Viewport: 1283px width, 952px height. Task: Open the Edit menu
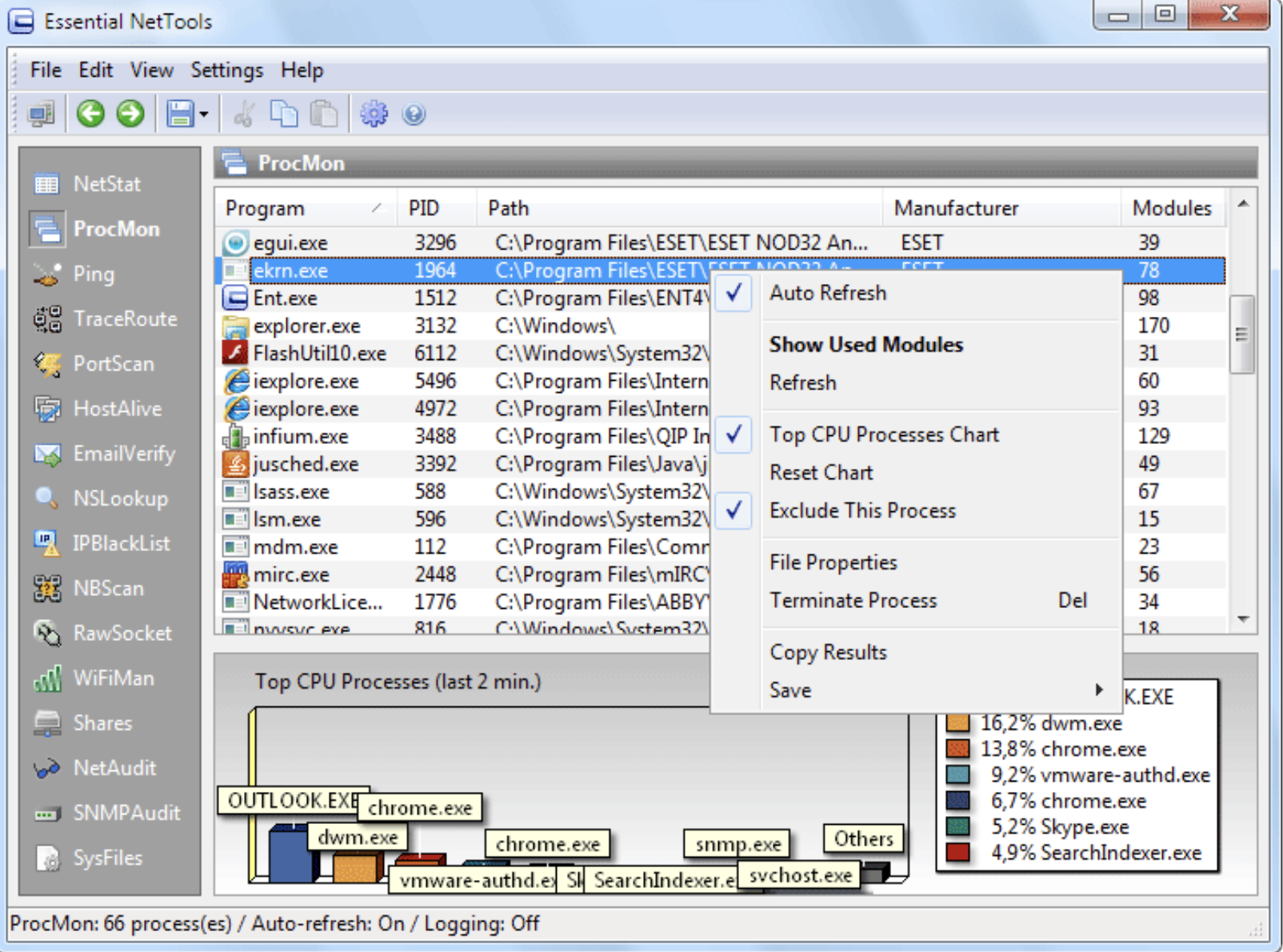(95, 70)
